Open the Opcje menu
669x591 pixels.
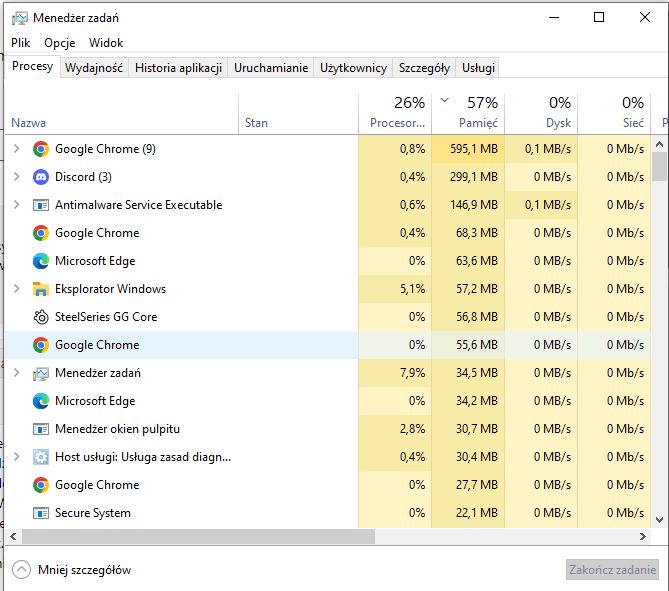click(x=60, y=43)
